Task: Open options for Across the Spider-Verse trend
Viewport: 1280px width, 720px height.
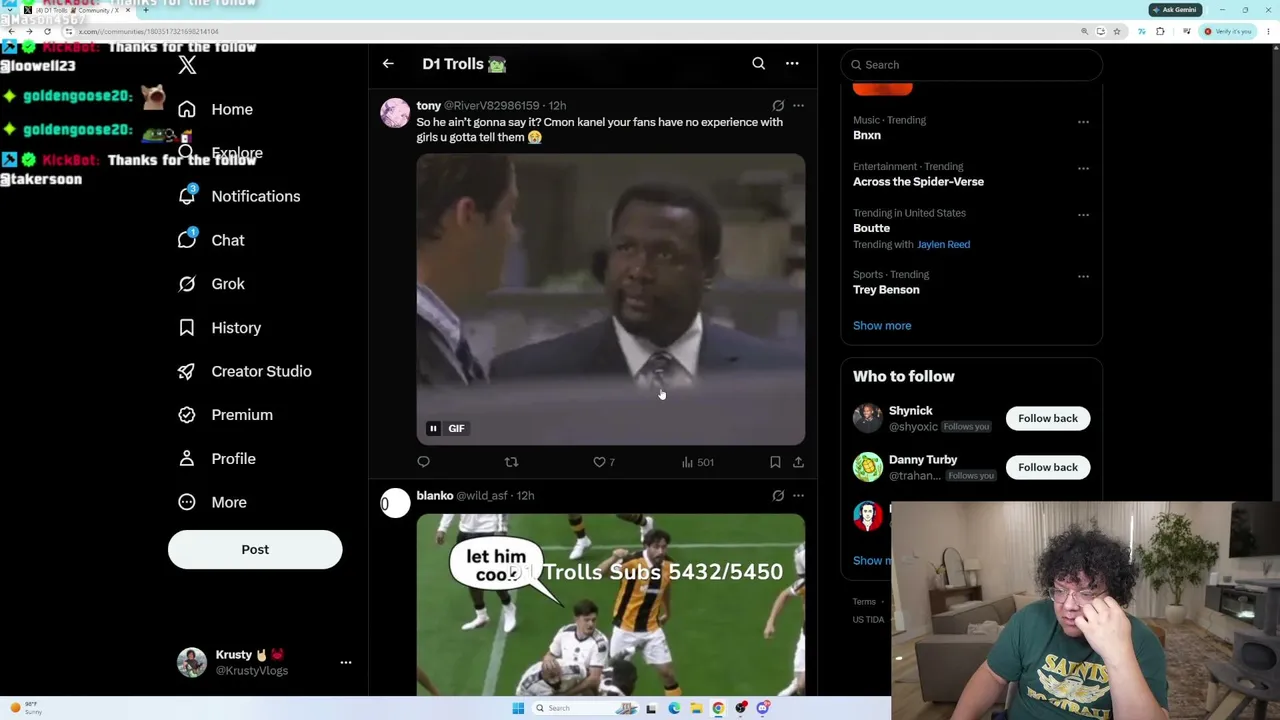Action: (1083, 168)
